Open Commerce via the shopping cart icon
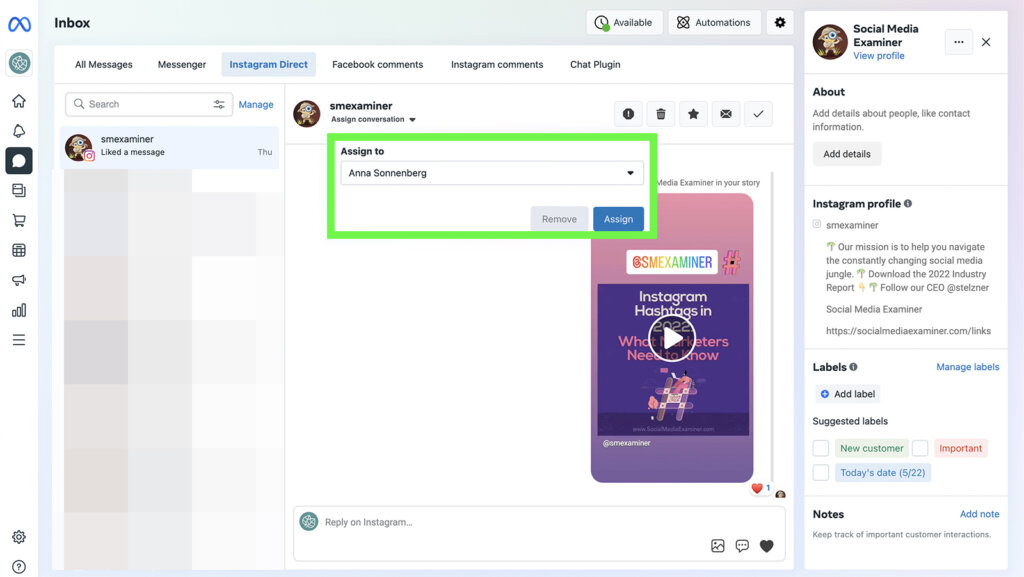1024x577 pixels. [x=19, y=220]
